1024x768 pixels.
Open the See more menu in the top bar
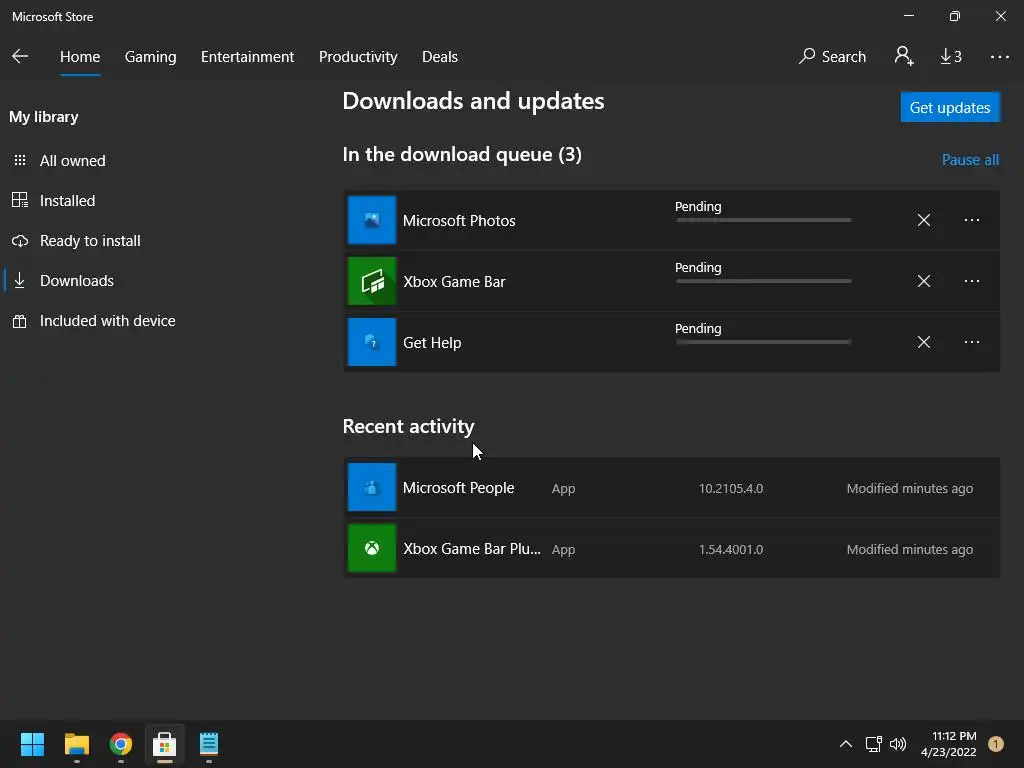[999, 57]
